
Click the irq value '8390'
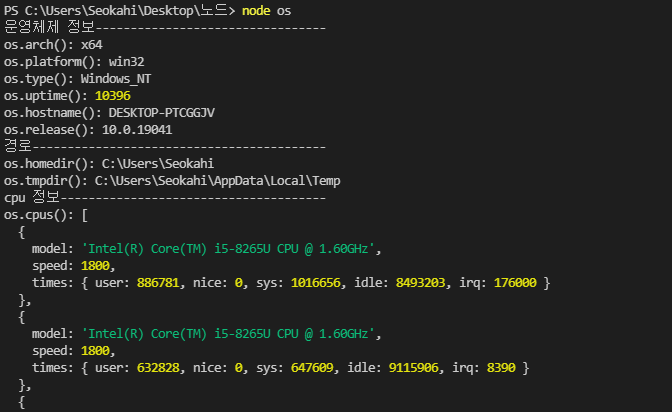pos(501,367)
